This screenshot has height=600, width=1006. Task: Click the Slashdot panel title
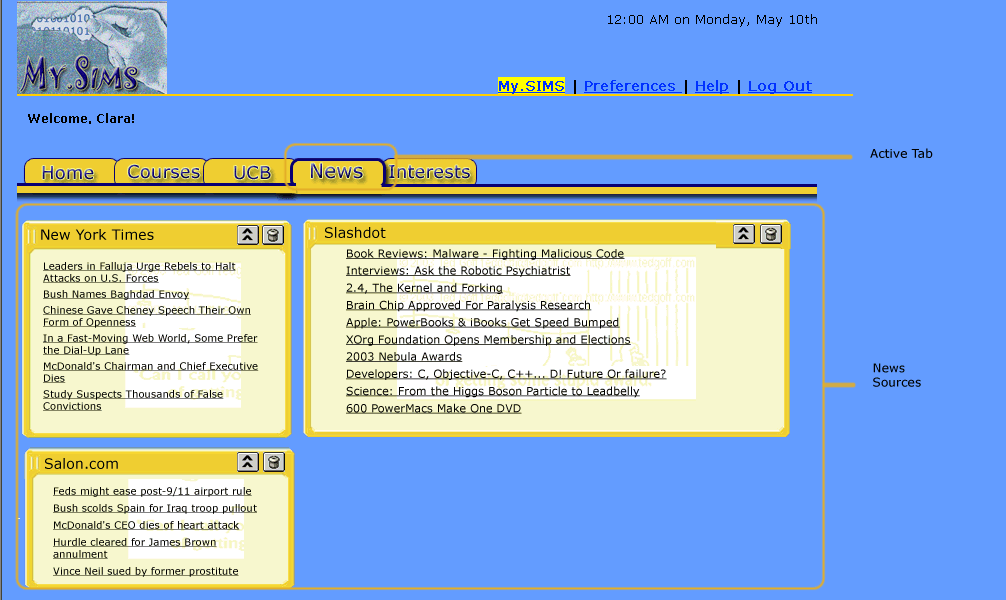[355, 233]
